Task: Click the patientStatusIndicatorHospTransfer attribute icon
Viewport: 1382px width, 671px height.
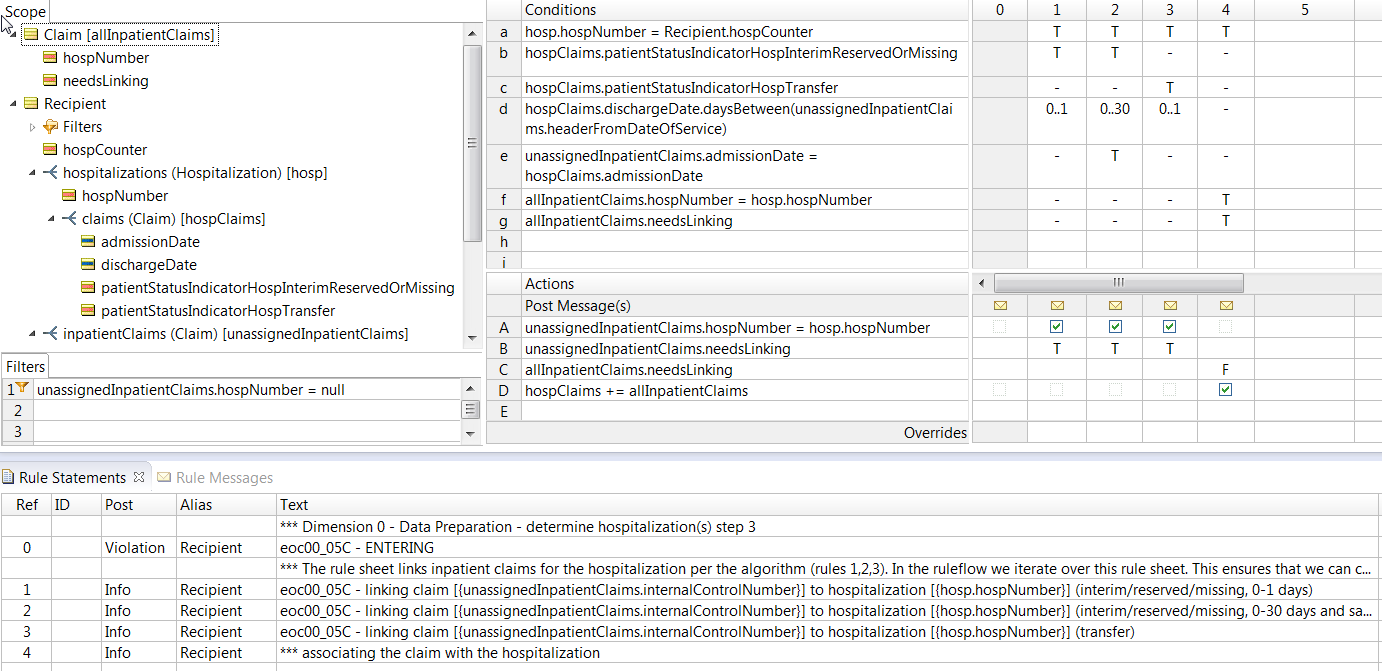Action: point(88,311)
